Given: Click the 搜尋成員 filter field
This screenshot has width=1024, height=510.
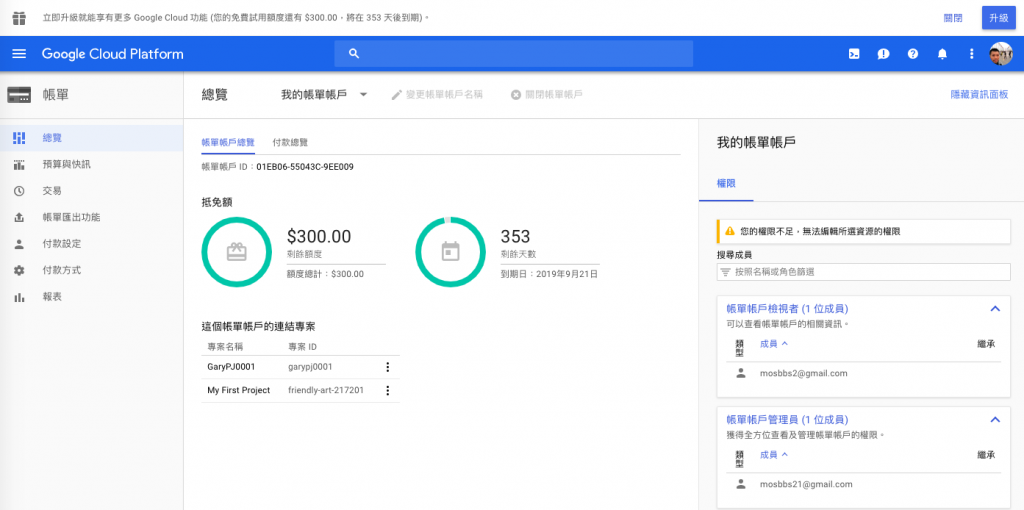Looking at the screenshot, I should [x=863, y=272].
